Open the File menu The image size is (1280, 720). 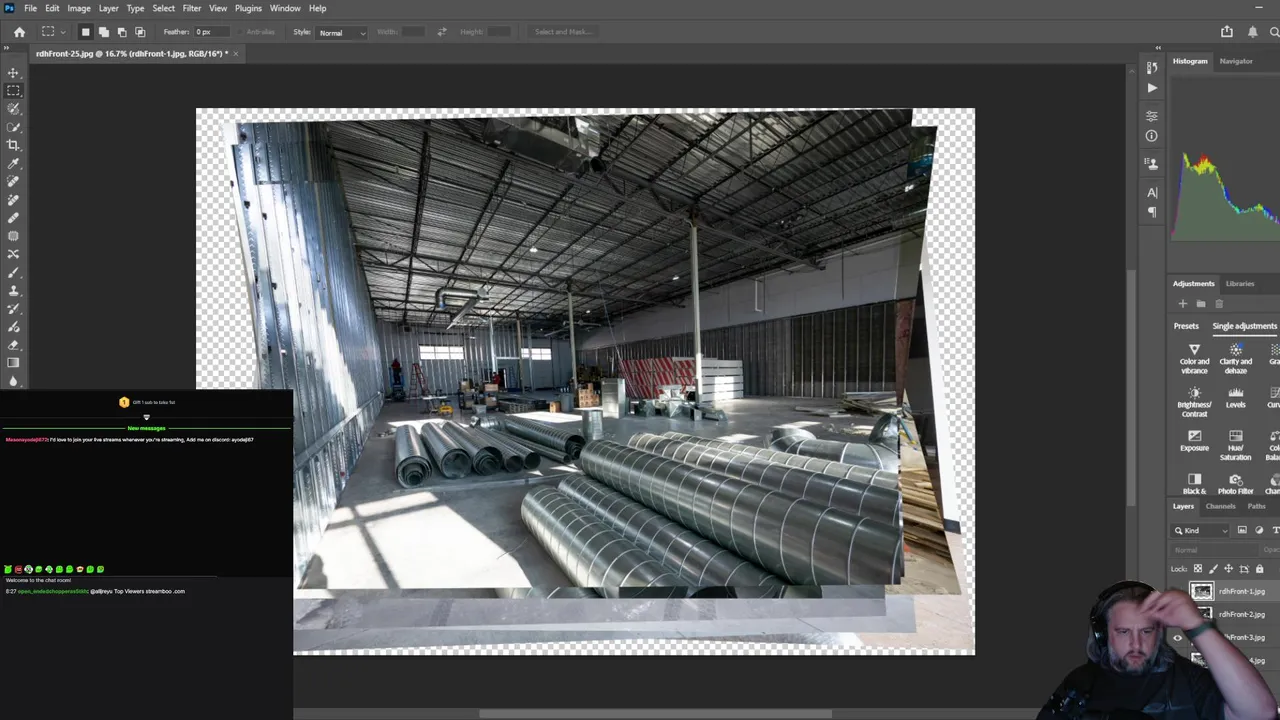30,8
